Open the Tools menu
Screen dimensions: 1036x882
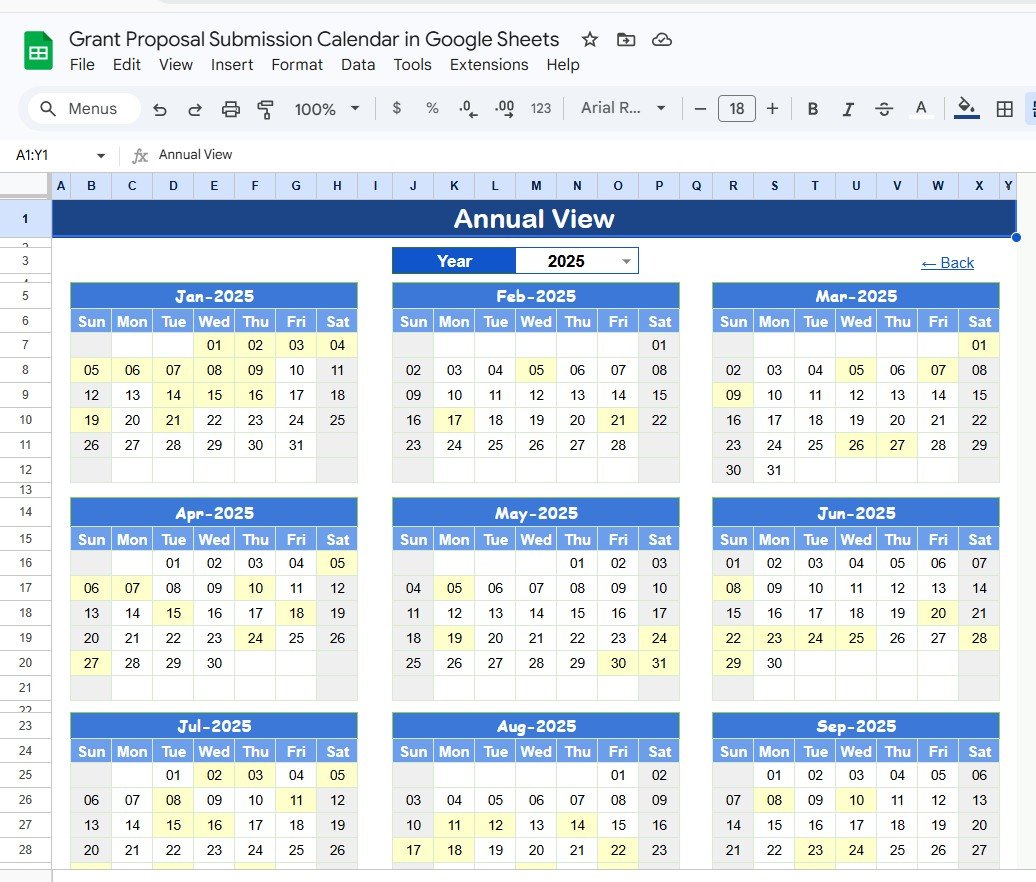coord(412,65)
